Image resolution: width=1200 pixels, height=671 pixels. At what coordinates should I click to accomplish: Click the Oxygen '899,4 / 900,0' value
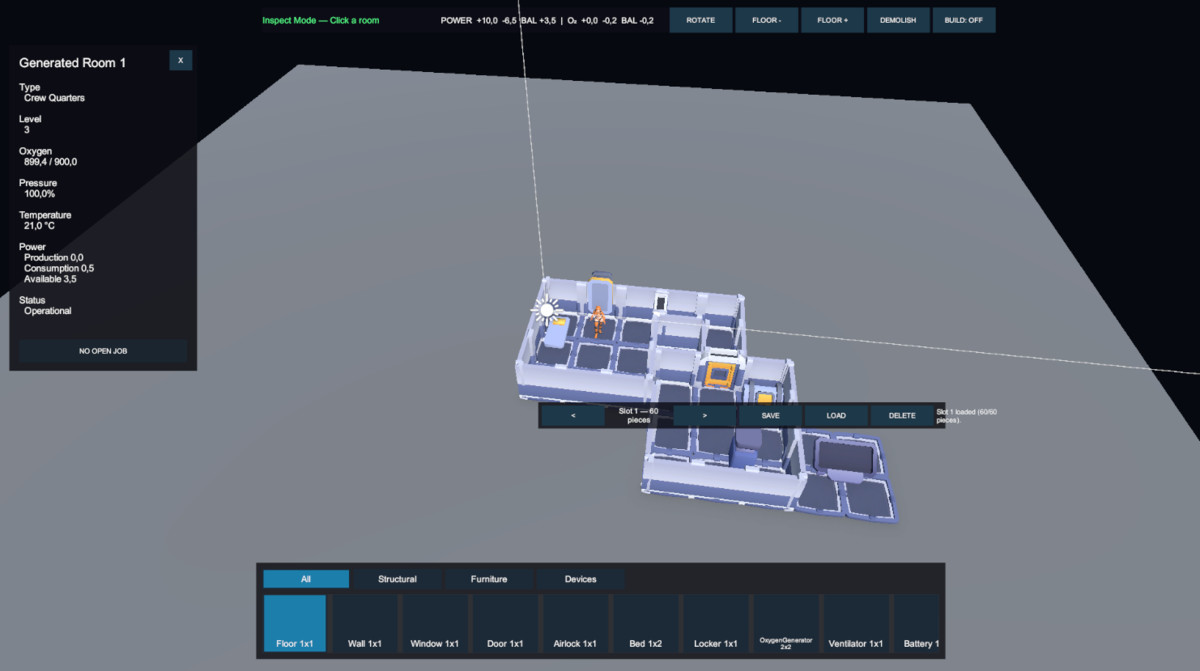pyautogui.click(x=51, y=162)
